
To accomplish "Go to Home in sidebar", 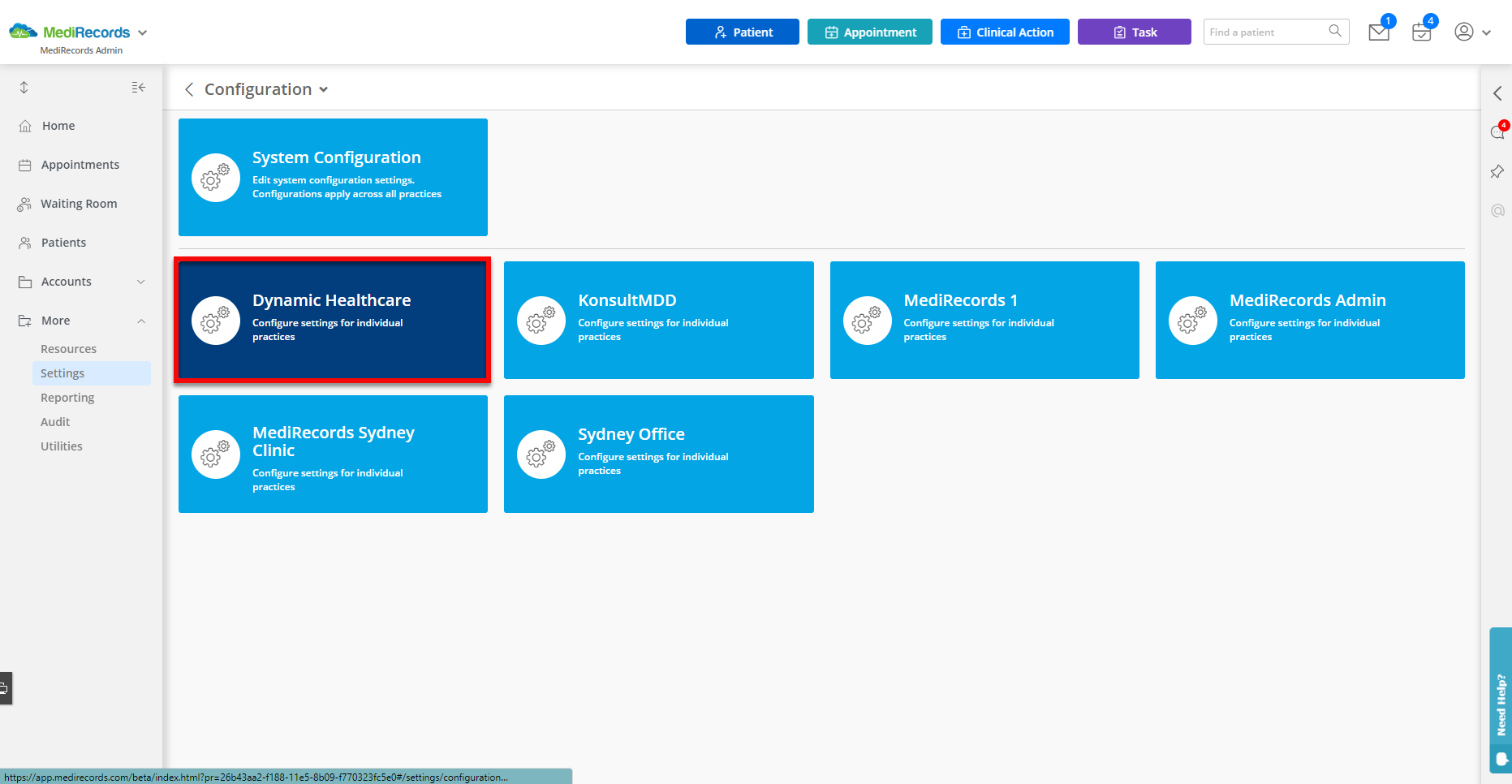I will pyautogui.click(x=58, y=126).
